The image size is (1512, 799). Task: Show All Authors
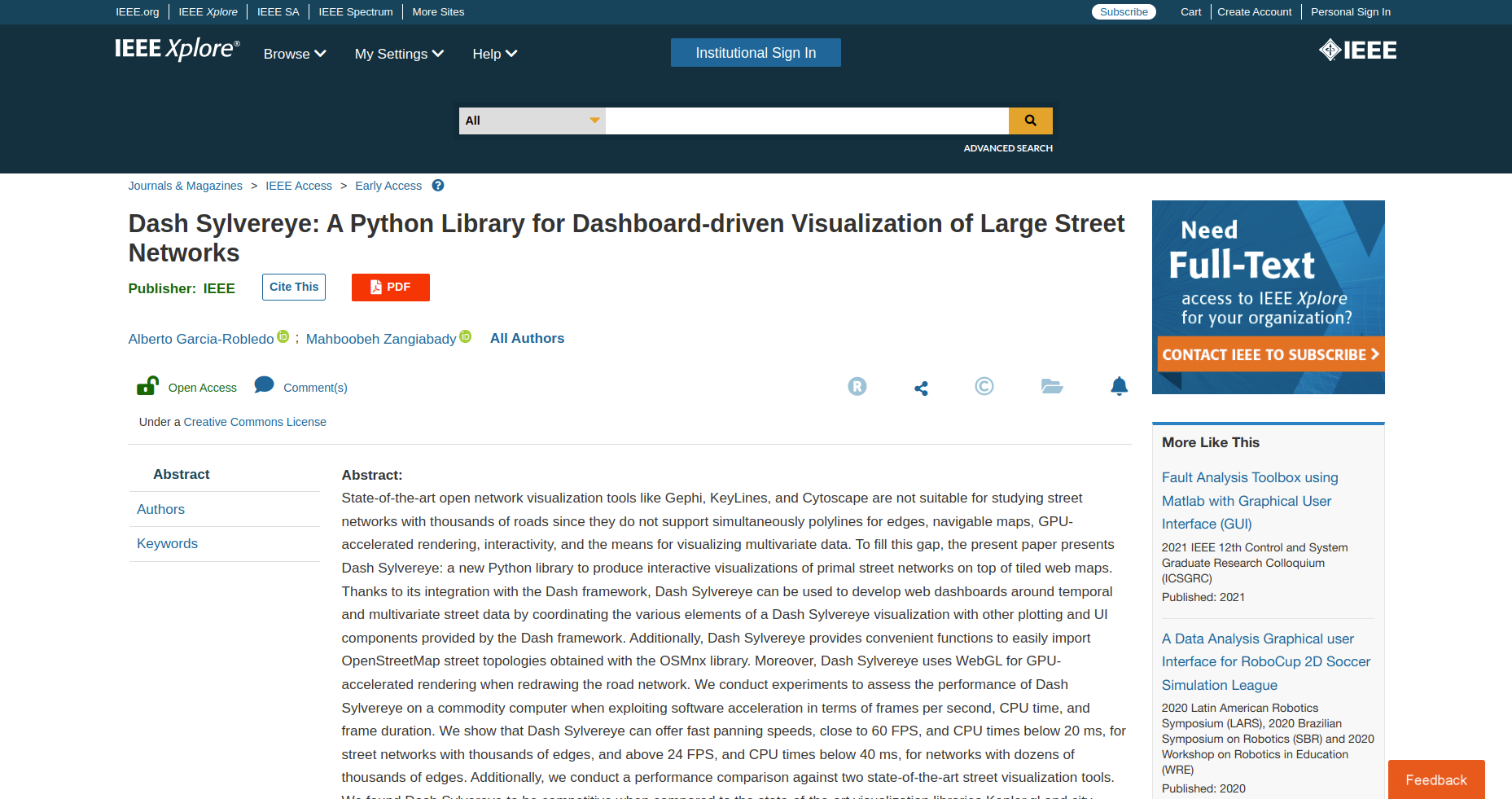point(527,338)
